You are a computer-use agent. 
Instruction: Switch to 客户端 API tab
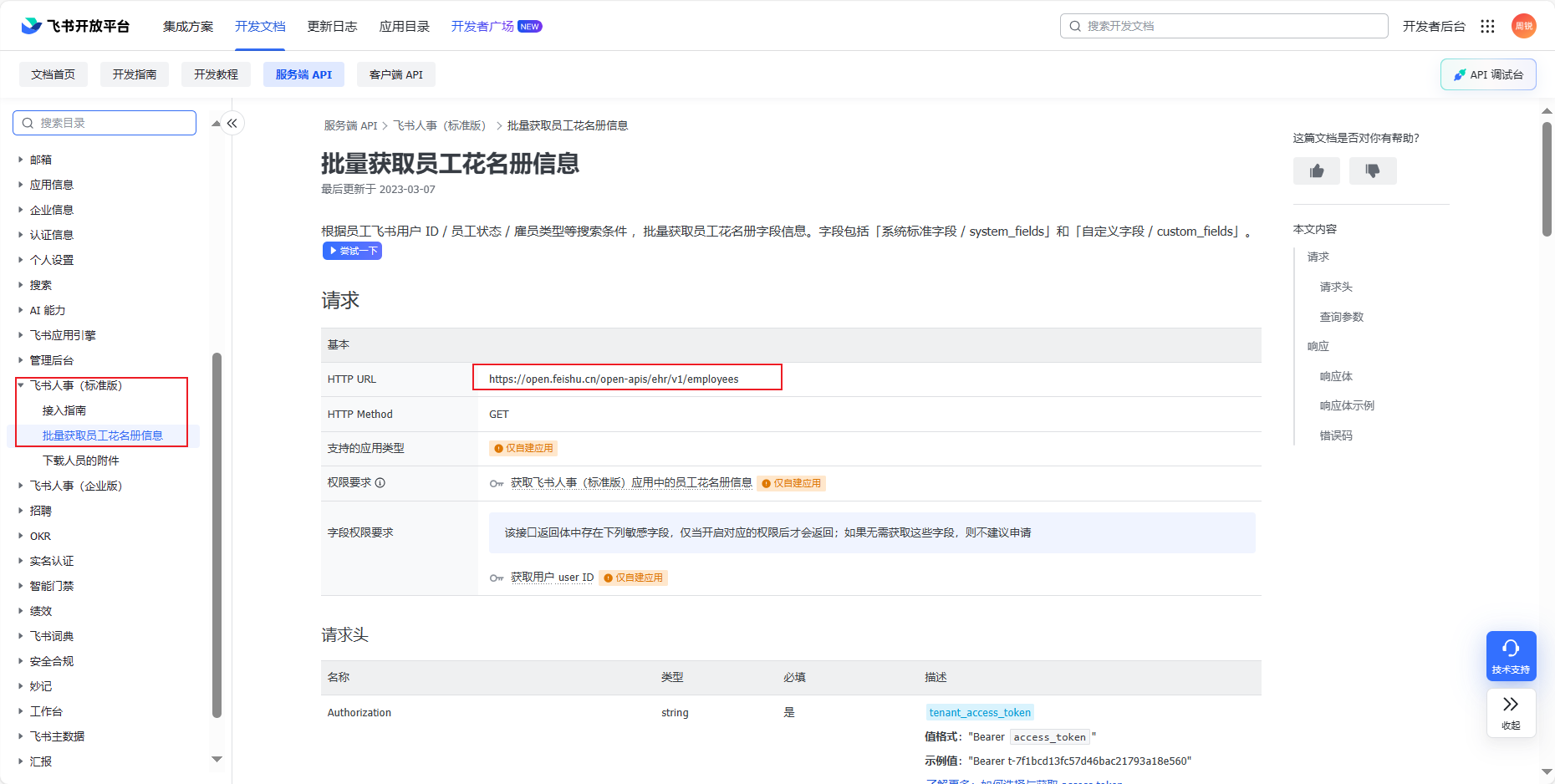click(x=396, y=74)
